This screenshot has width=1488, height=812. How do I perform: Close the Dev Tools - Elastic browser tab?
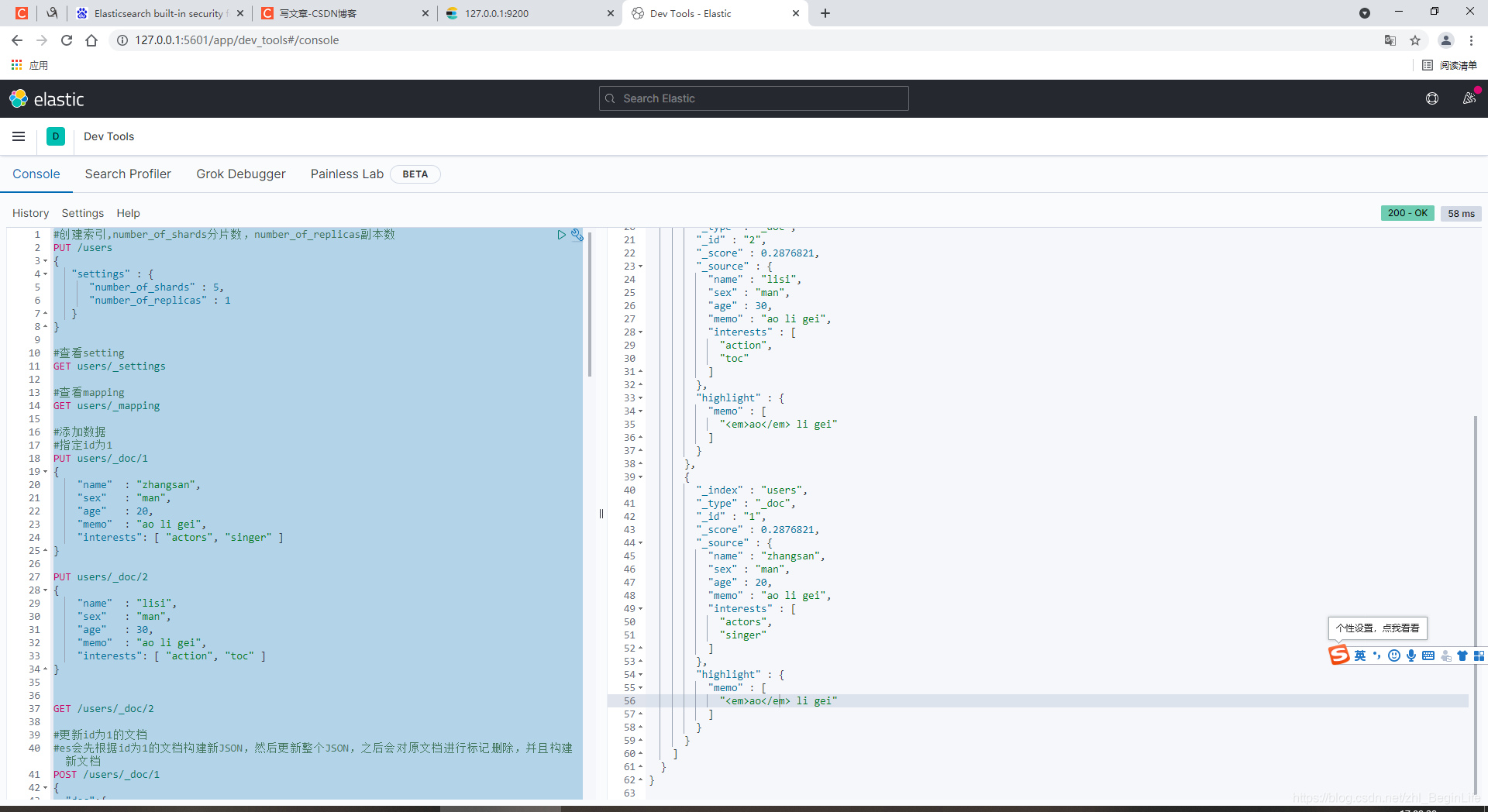pyautogui.click(x=795, y=13)
